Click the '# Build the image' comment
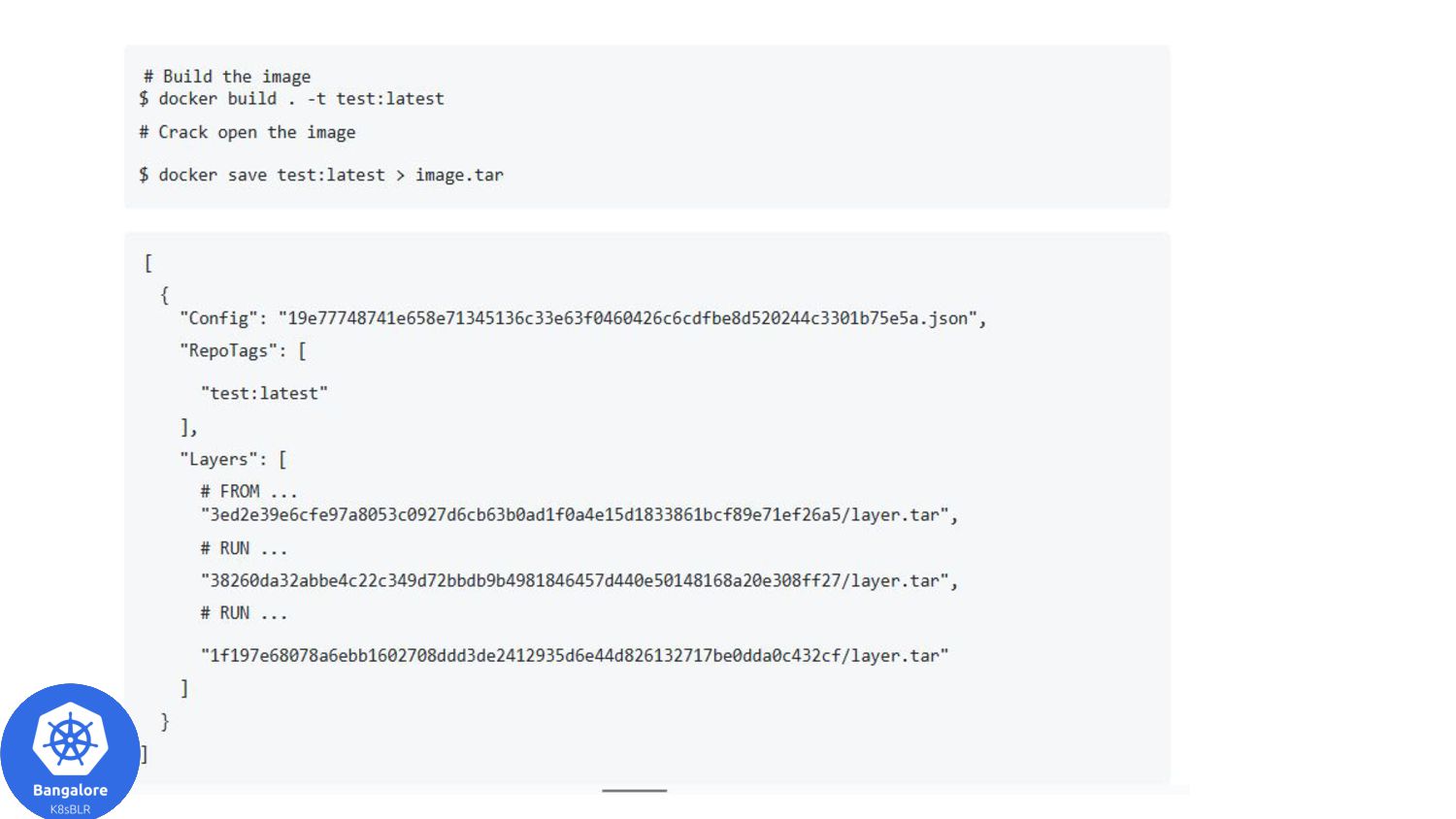 coord(227,77)
